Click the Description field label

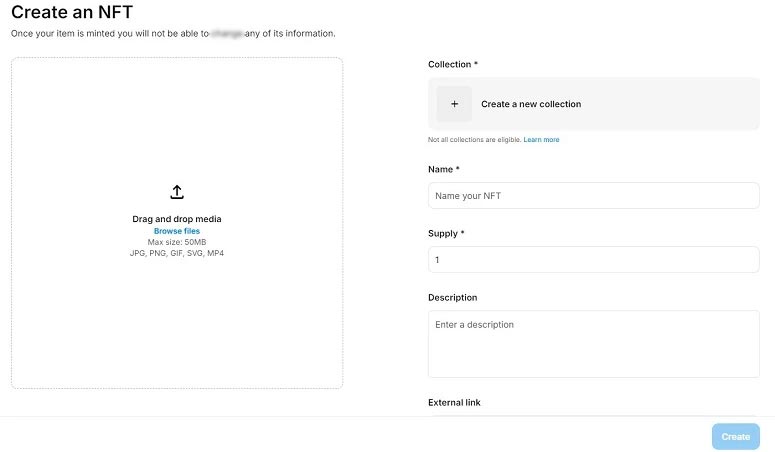tap(452, 298)
